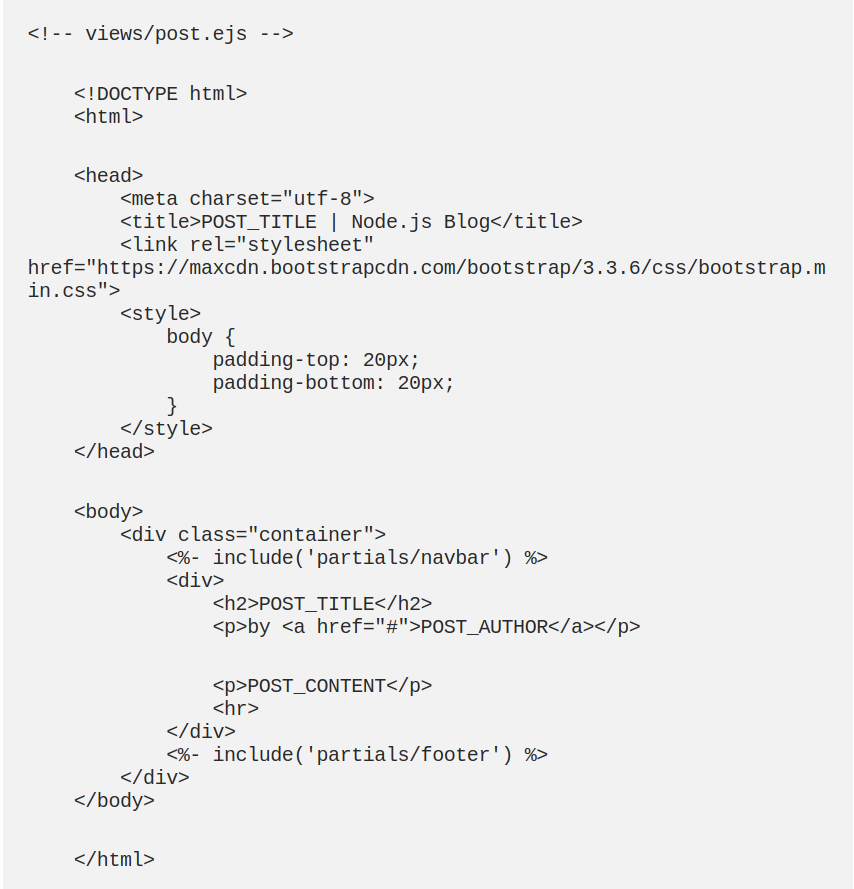Click the opening style tag

point(160,314)
